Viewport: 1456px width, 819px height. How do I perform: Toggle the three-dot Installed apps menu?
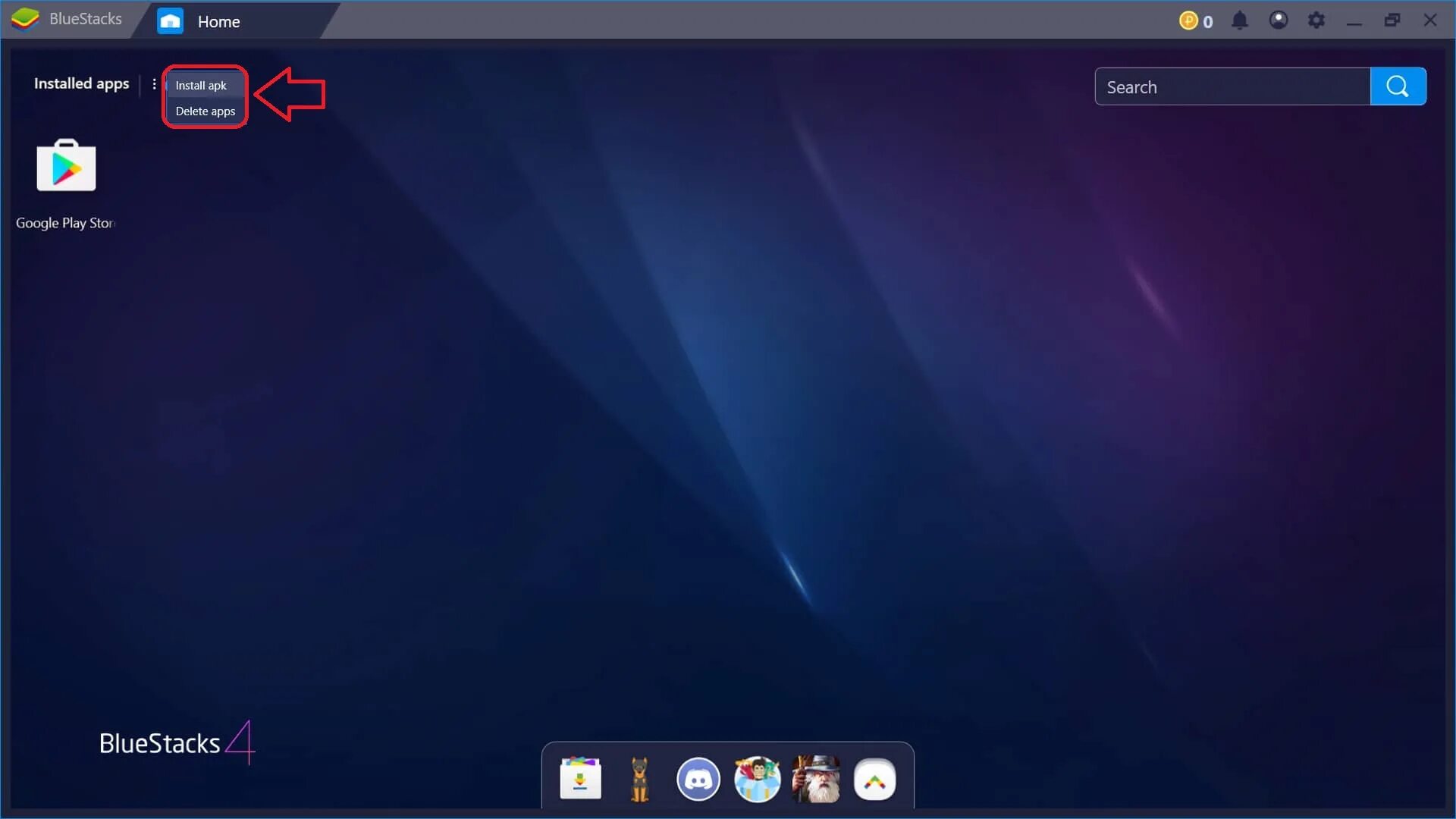154,84
